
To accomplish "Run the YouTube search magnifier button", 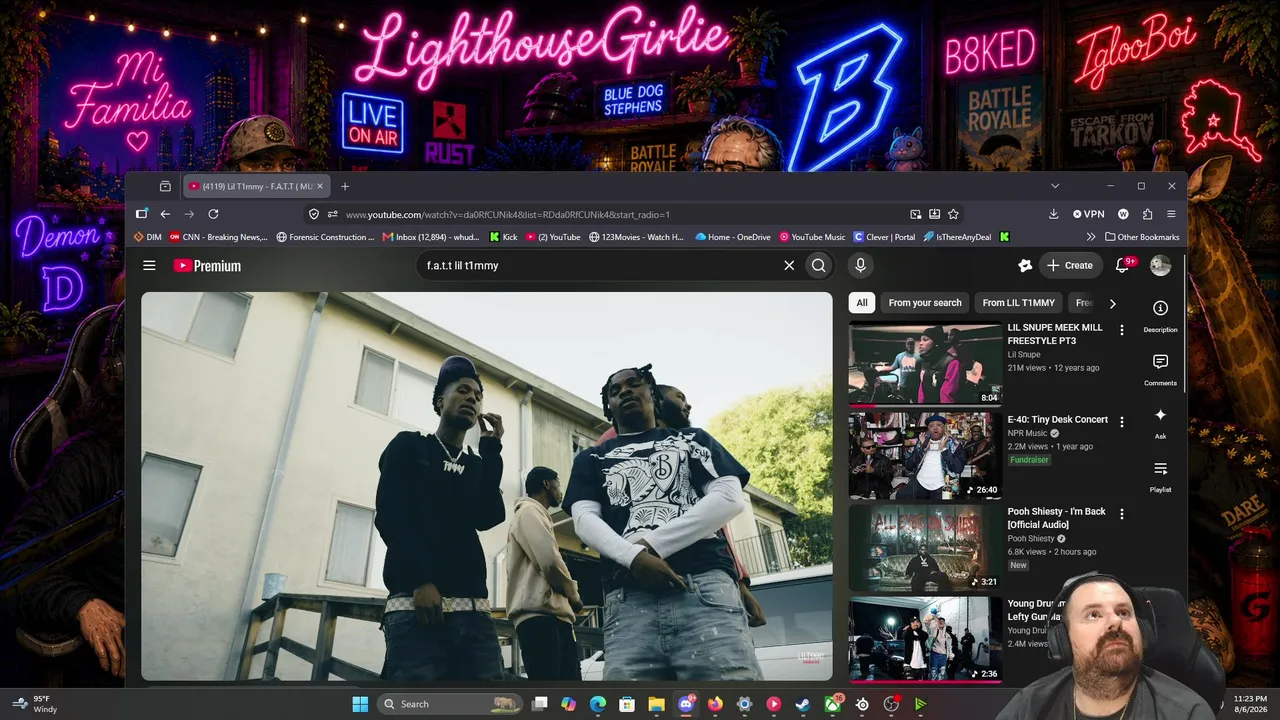I will click(819, 265).
